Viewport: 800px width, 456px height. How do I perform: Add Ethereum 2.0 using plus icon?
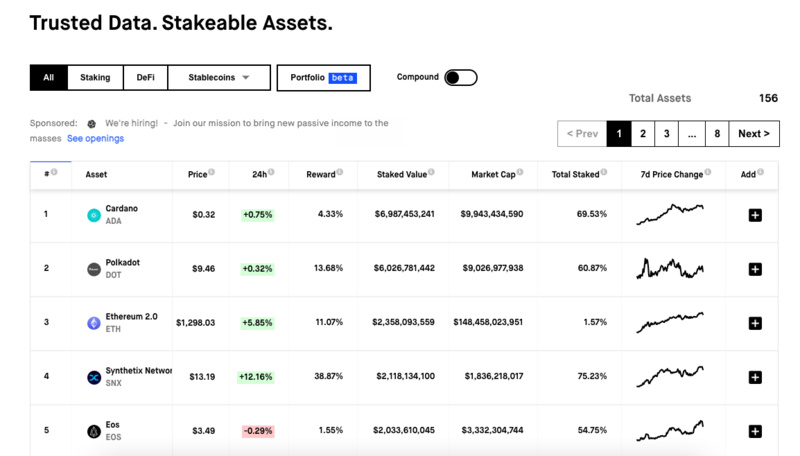755,323
